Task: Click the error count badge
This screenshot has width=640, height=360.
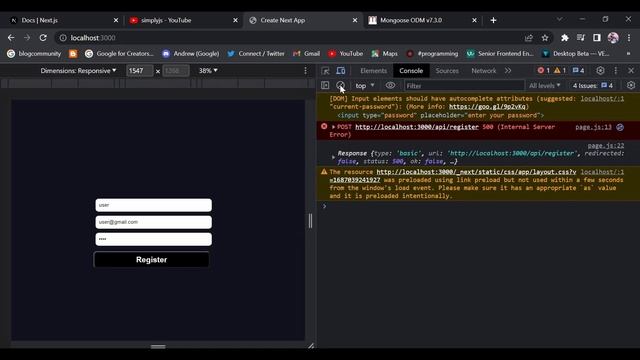Action: tap(543, 71)
